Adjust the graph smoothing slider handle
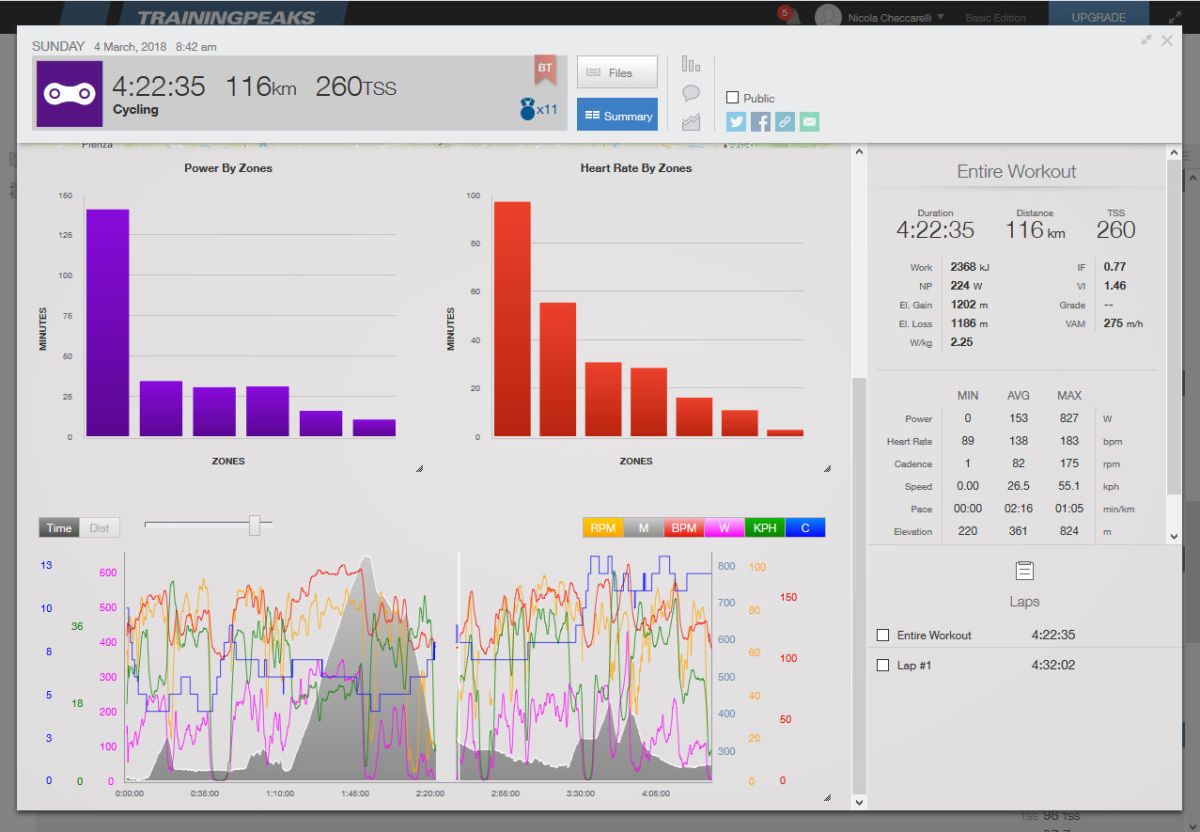 pos(254,525)
